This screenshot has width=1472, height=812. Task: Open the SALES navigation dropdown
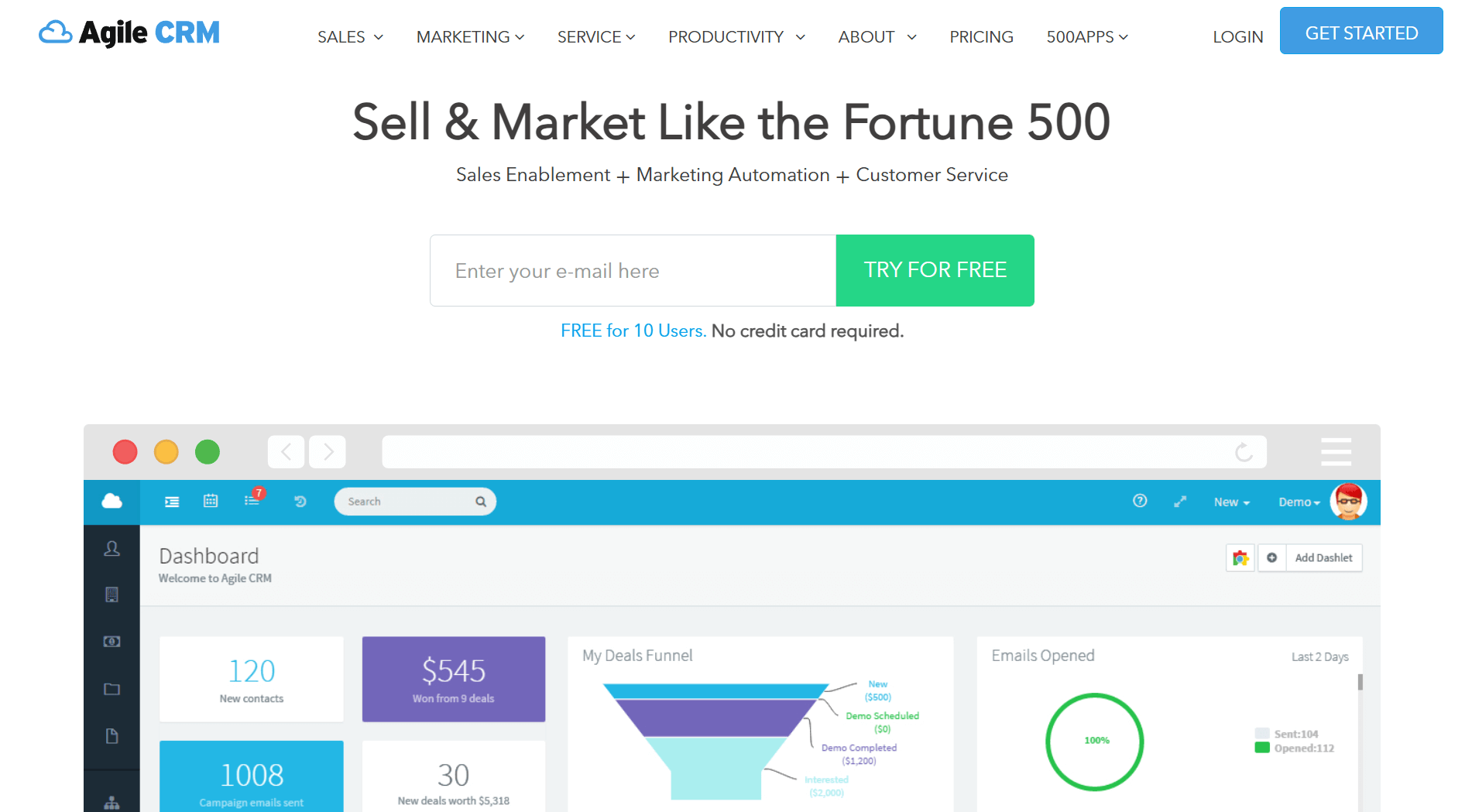coord(350,36)
